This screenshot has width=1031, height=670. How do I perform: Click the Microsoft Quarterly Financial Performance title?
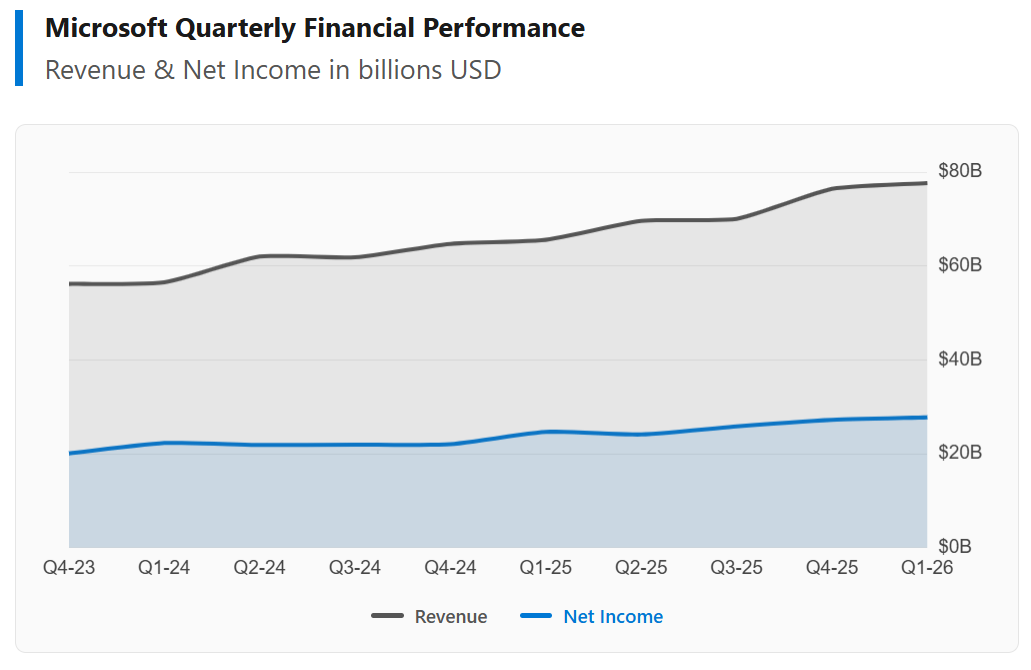(315, 28)
